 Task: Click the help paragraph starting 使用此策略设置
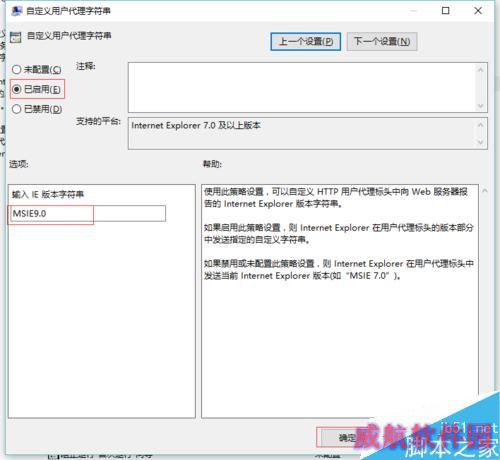point(336,198)
